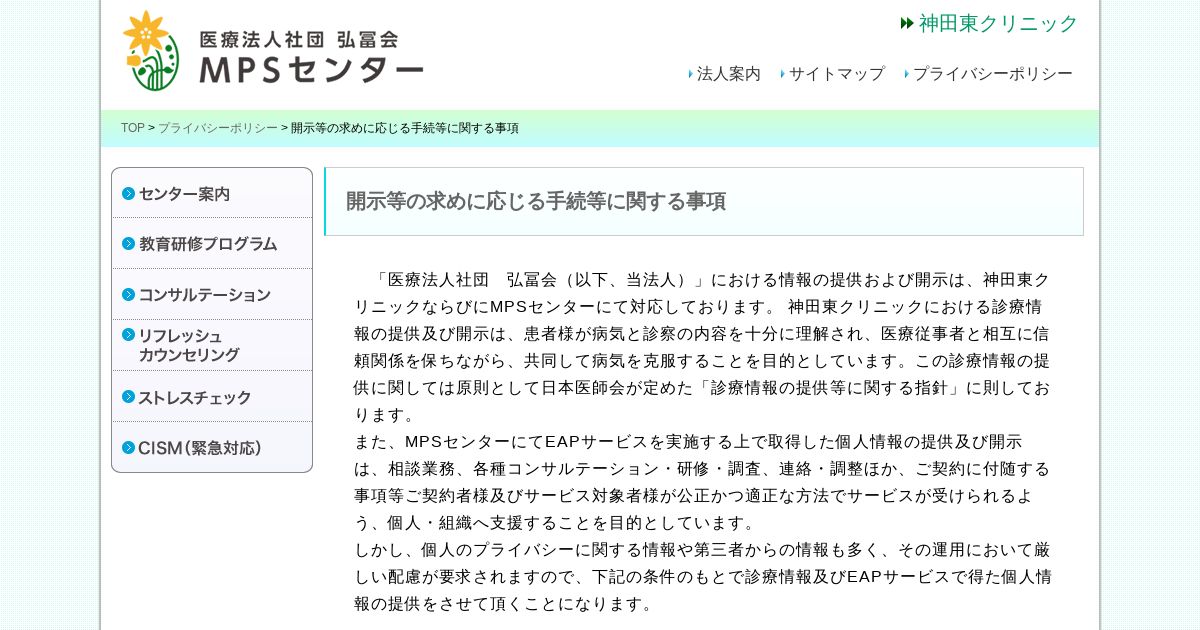Viewport: 1200px width, 630px height.
Task: Open サイトマップ in the top navigation
Action: click(836, 74)
